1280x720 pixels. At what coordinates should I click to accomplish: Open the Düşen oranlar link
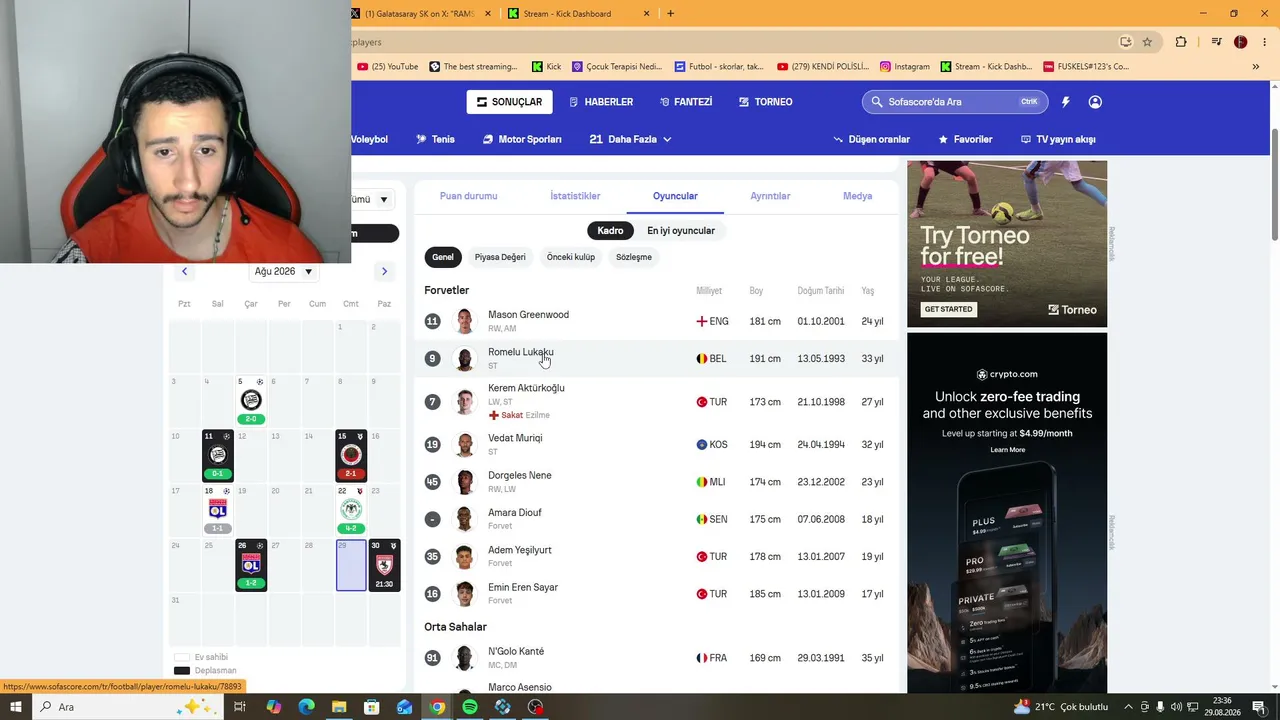click(x=871, y=139)
